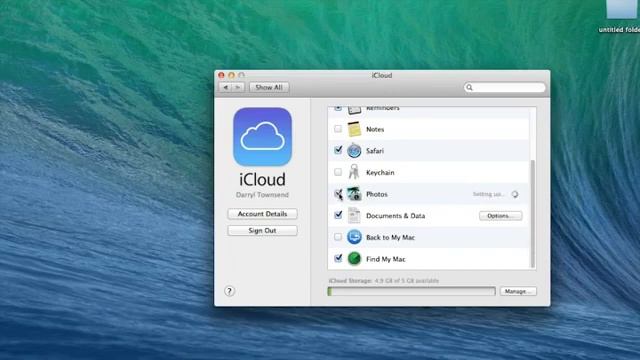This screenshot has height=360, width=640.
Task: Close the iCloud preferences window
Action: pyautogui.click(x=222, y=75)
